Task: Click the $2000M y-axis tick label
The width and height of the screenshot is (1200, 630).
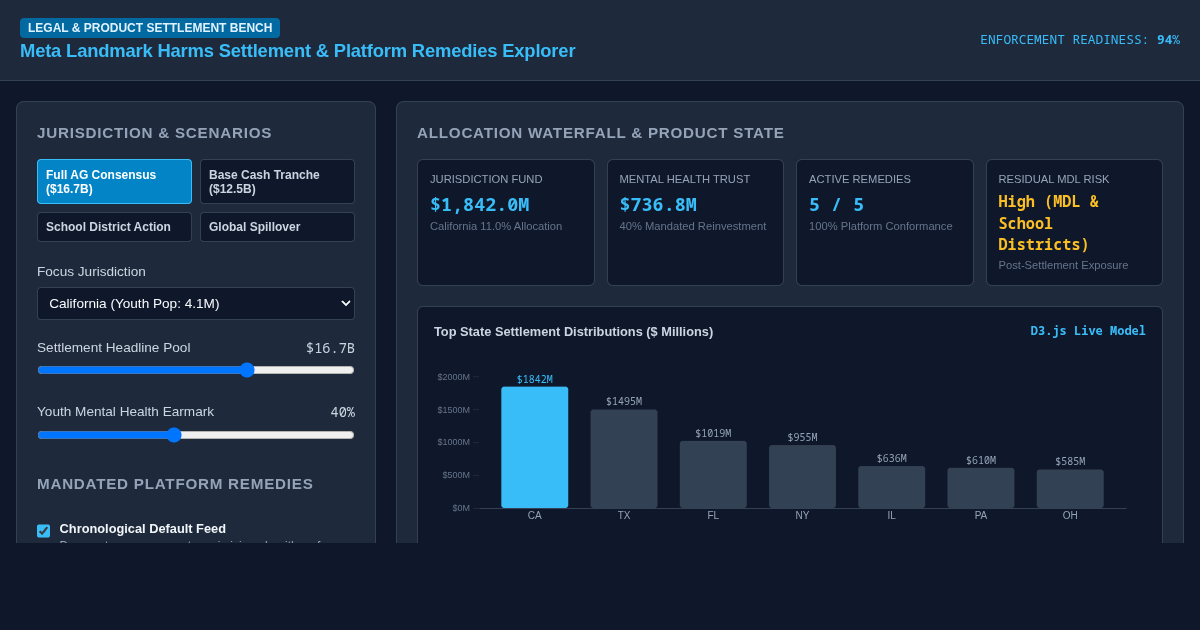Action: pos(453,377)
